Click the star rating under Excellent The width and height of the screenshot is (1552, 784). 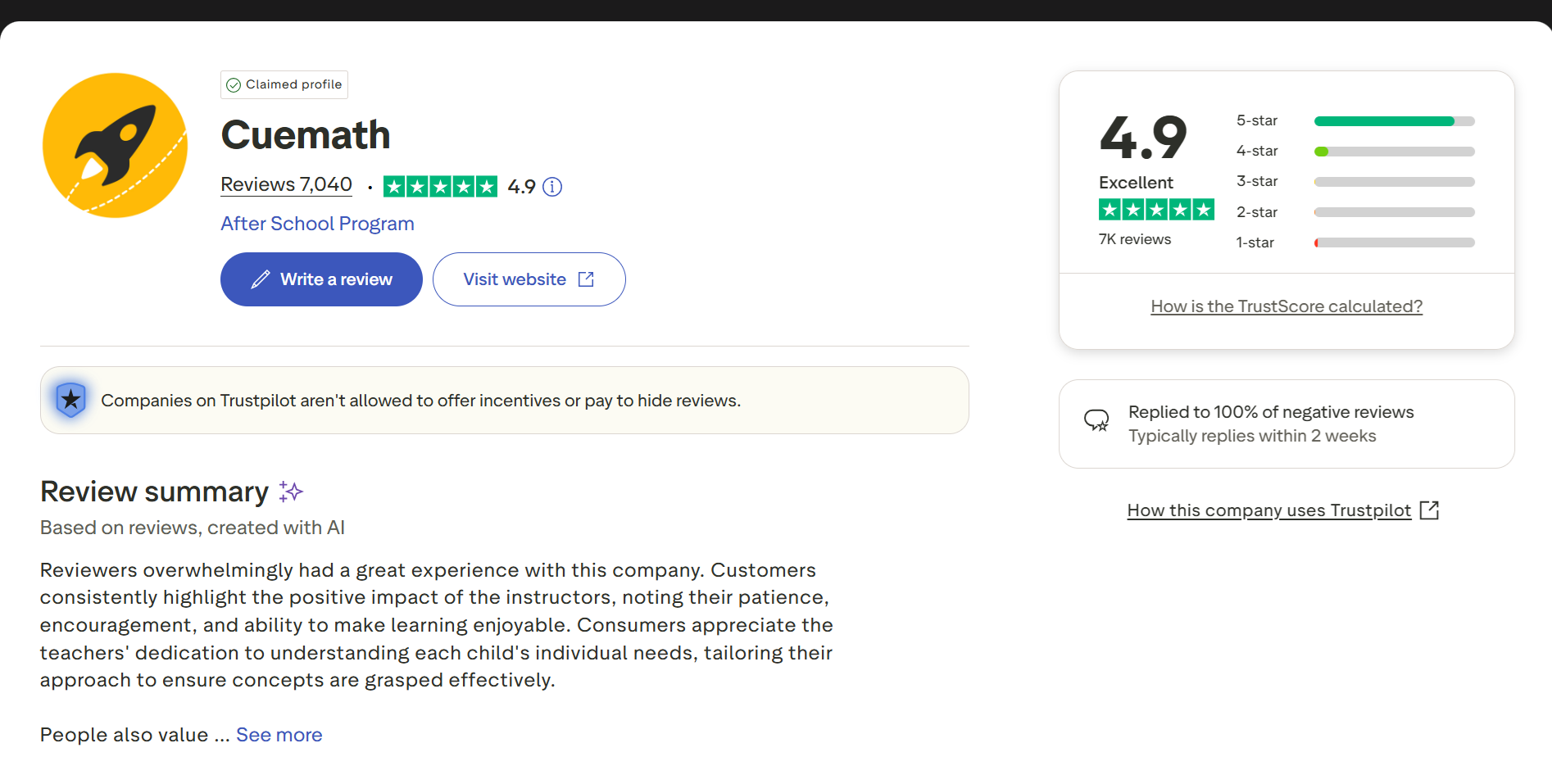(1156, 210)
